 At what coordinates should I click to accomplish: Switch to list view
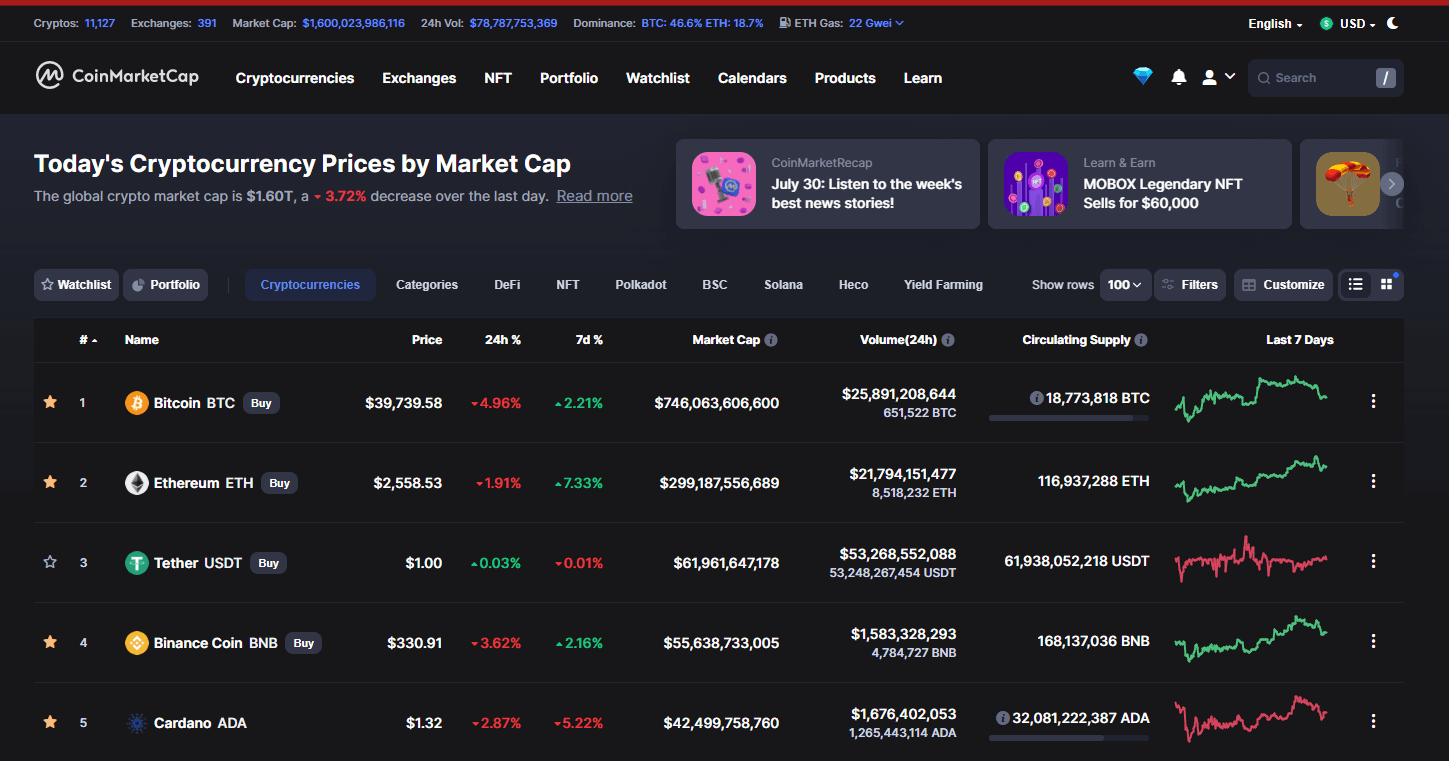tap(1355, 285)
